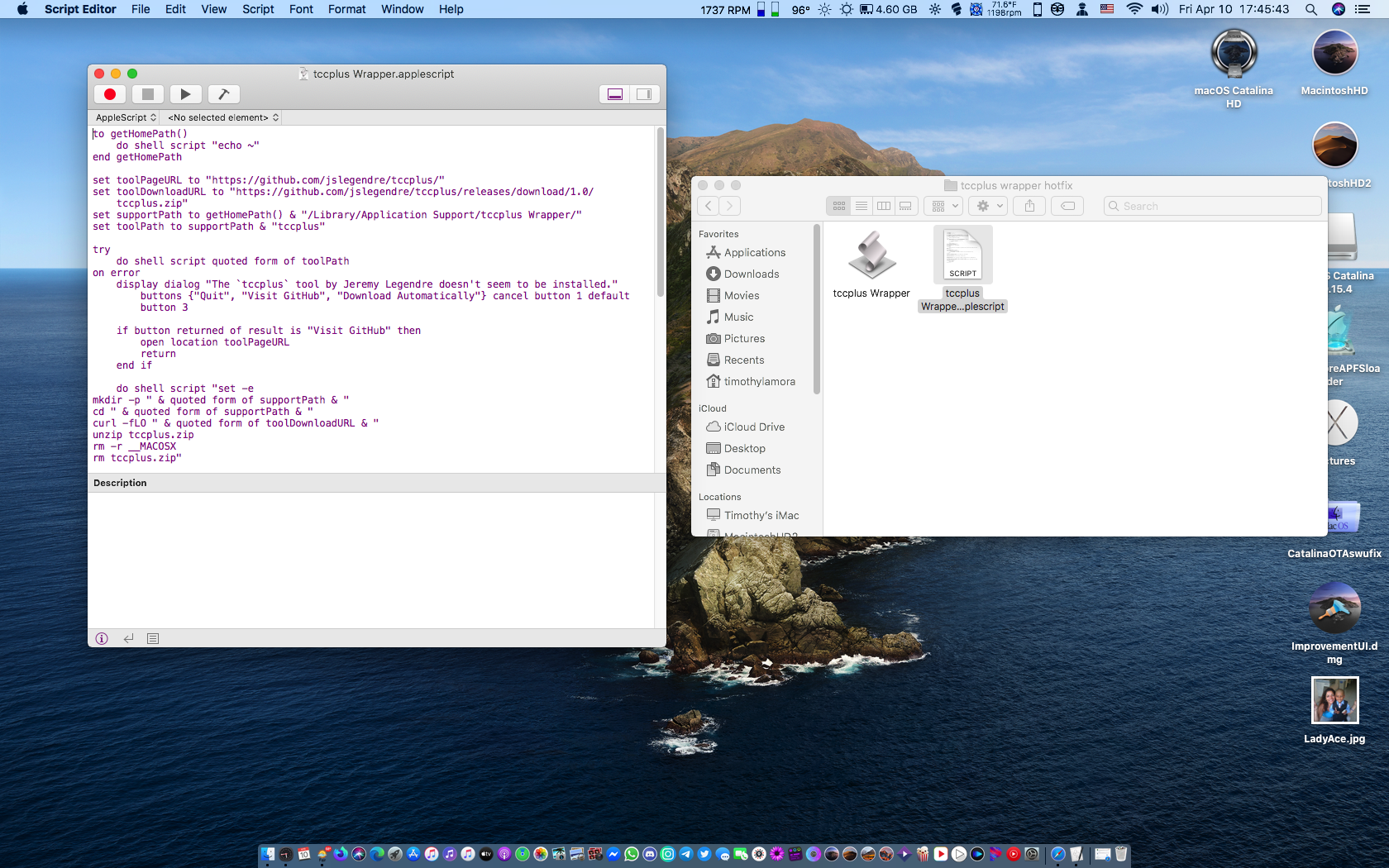Run the script with the play button

click(186, 94)
